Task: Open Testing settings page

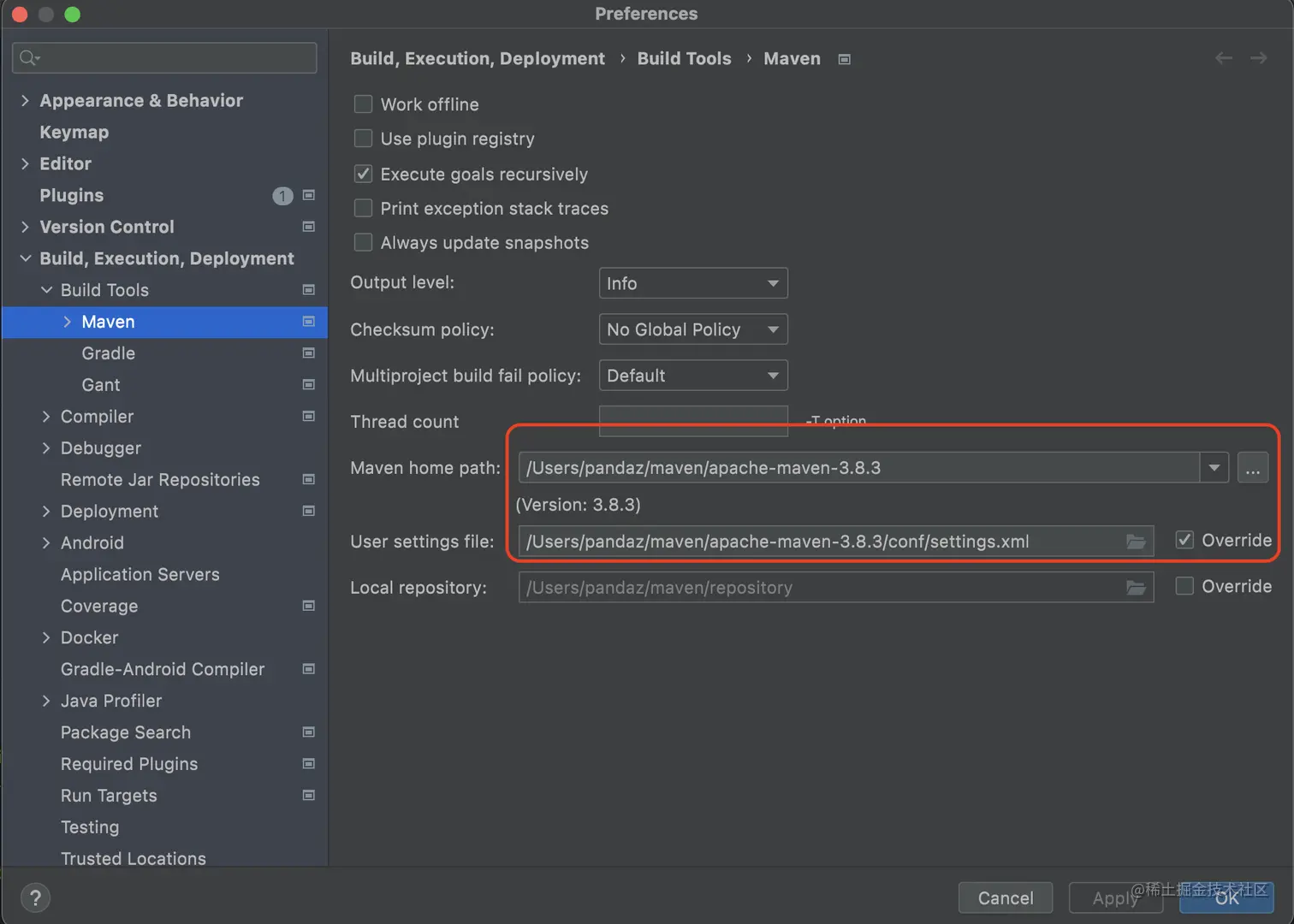Action: point(90,827)
